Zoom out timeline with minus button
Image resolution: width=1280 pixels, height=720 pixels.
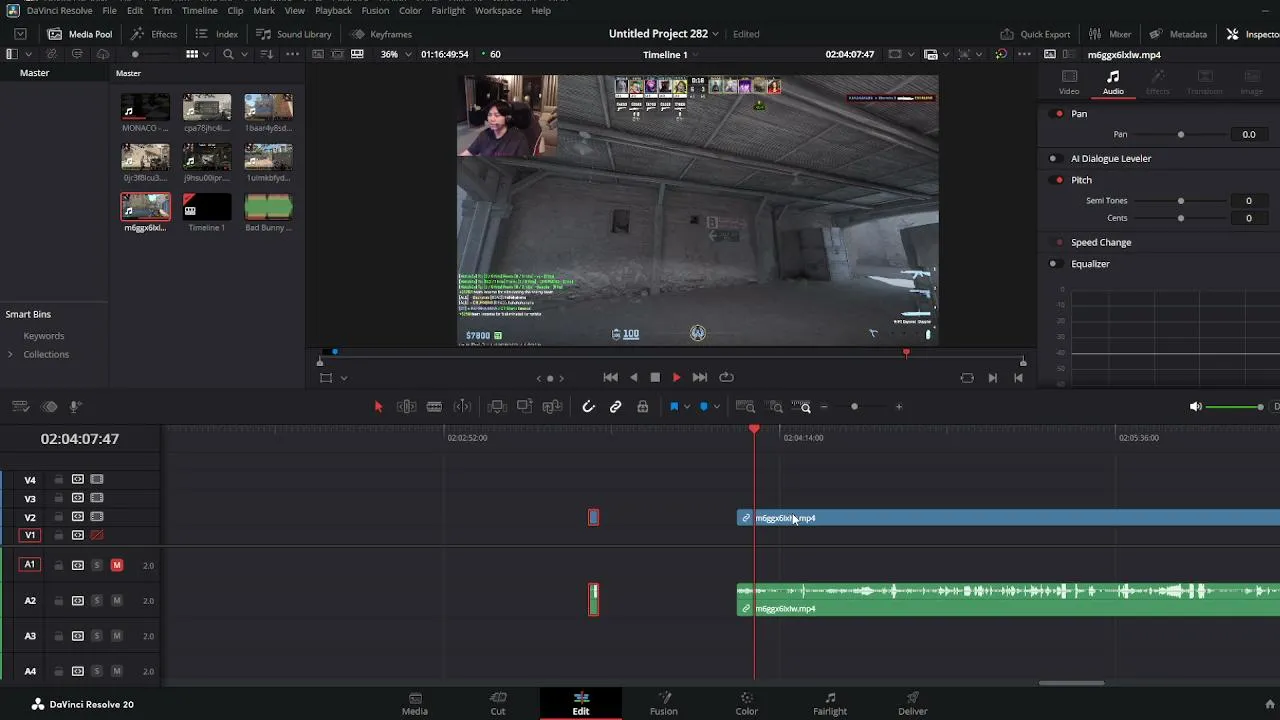point(824,407)
